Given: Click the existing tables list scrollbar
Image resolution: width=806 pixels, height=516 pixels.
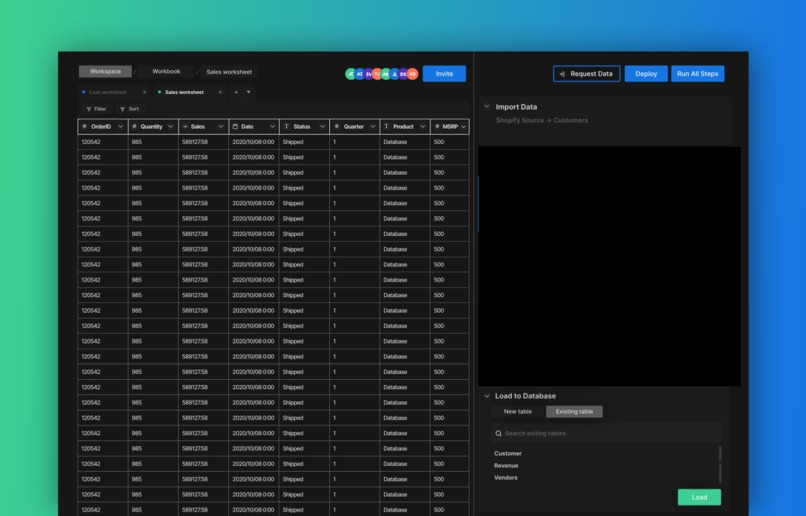Looking at the screenshot, I should tap(720, 465).
